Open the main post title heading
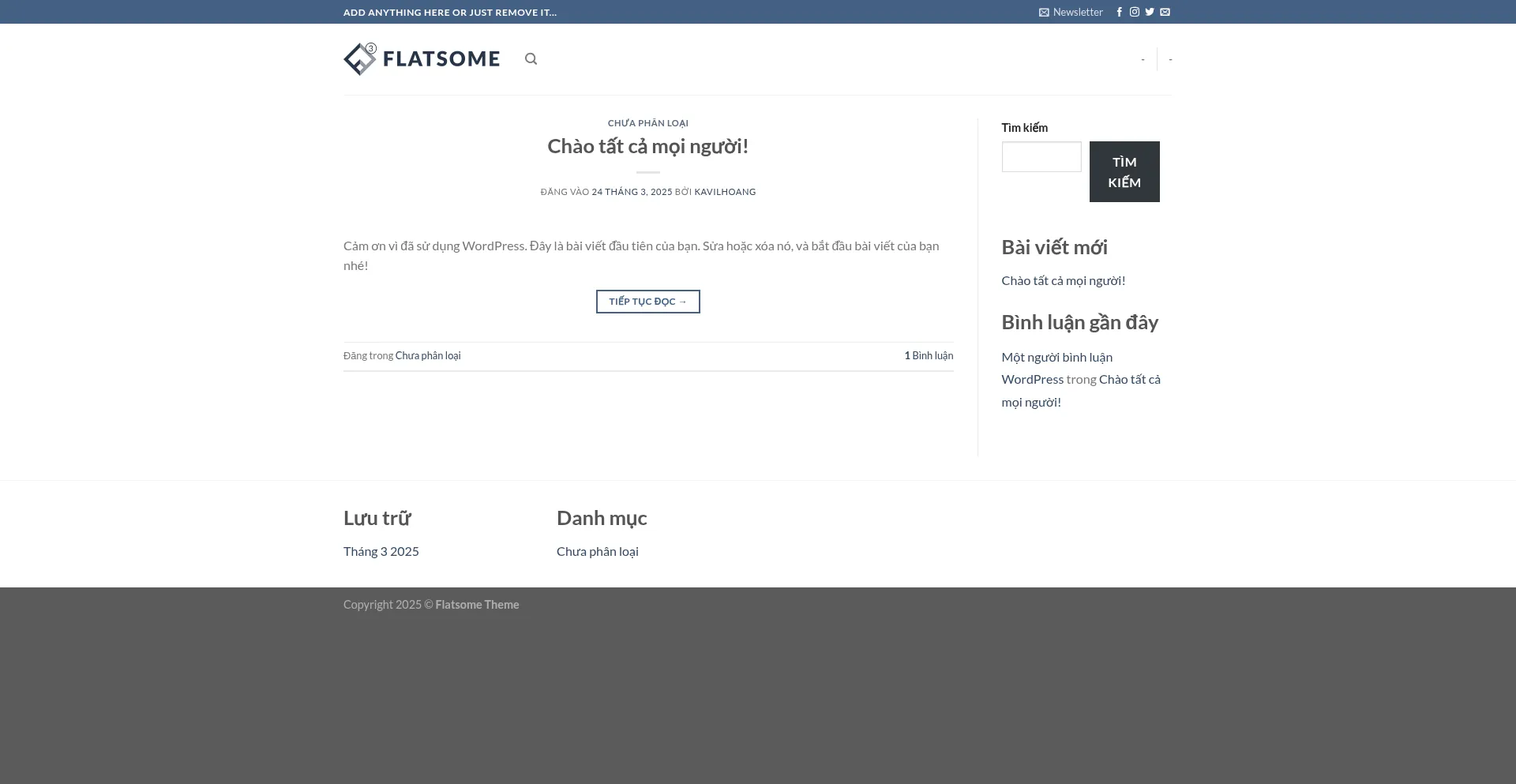 [647, 146]
